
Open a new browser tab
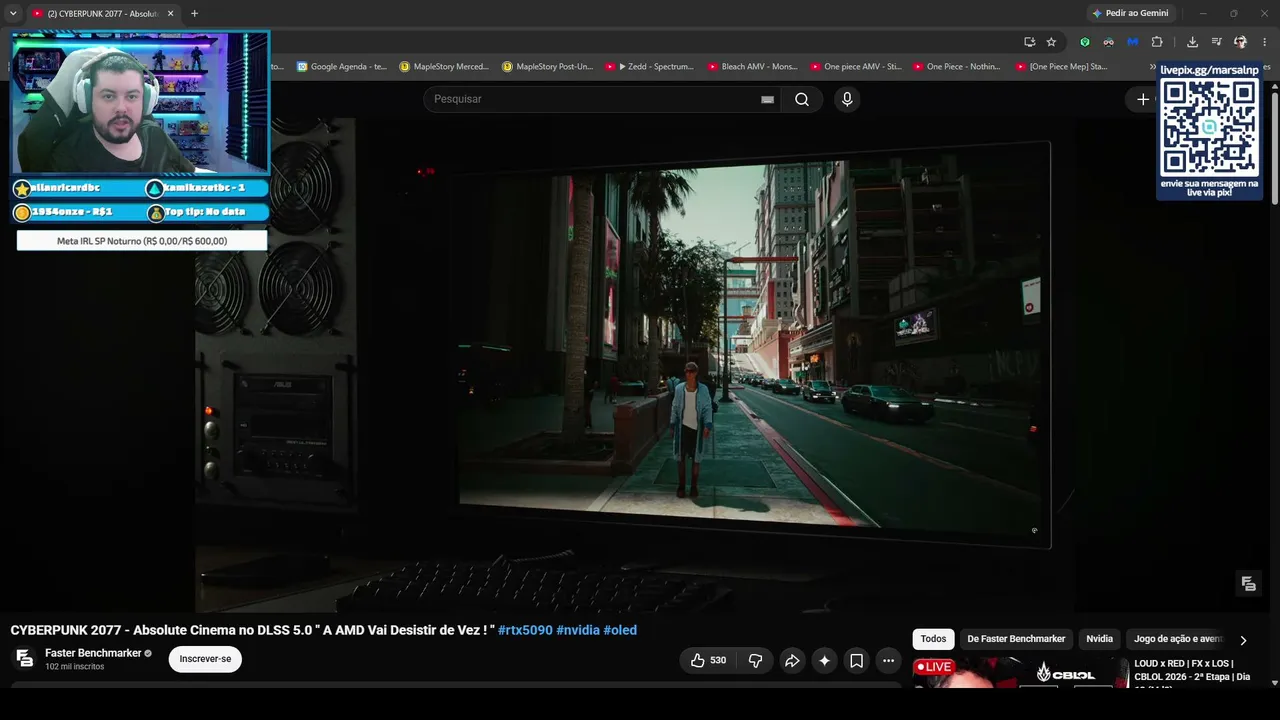(x=194, y=13)
